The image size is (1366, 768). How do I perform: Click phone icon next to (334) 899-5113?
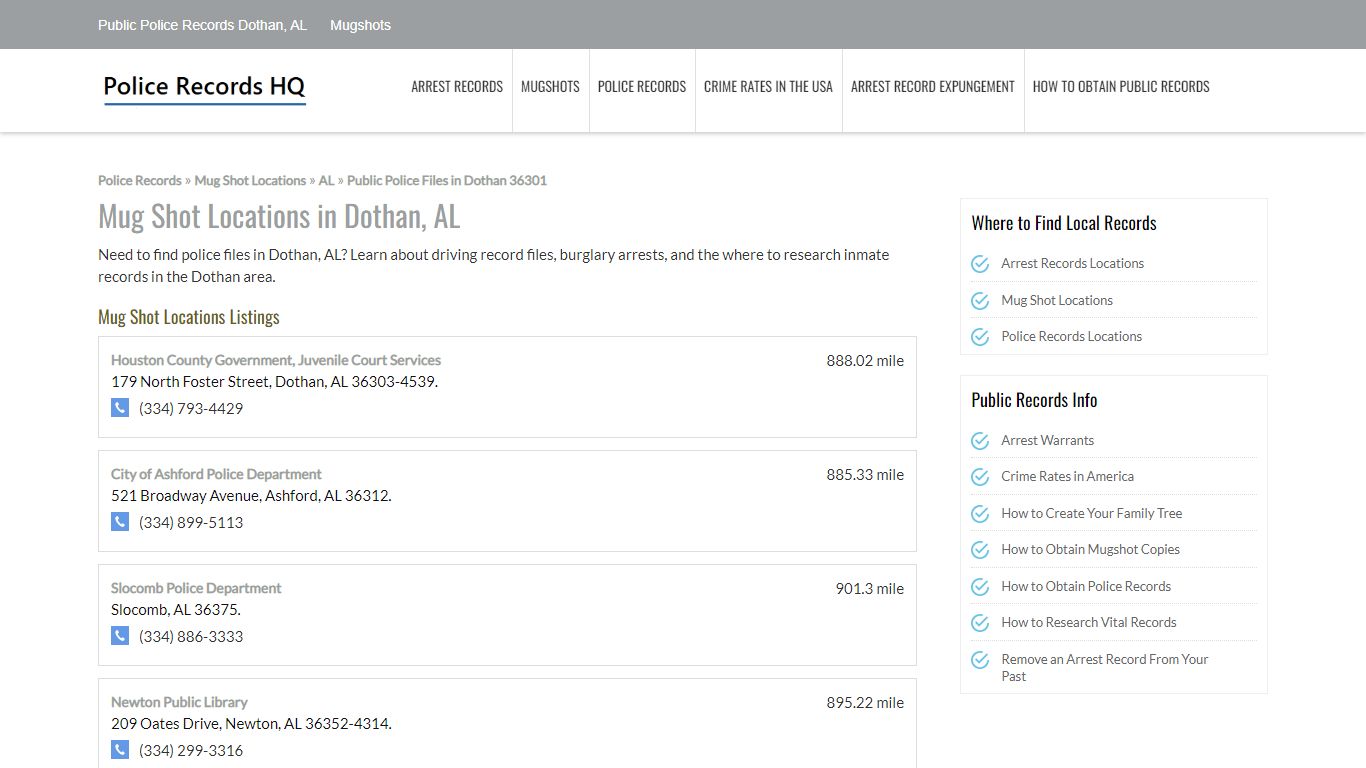tap(120, 521)
